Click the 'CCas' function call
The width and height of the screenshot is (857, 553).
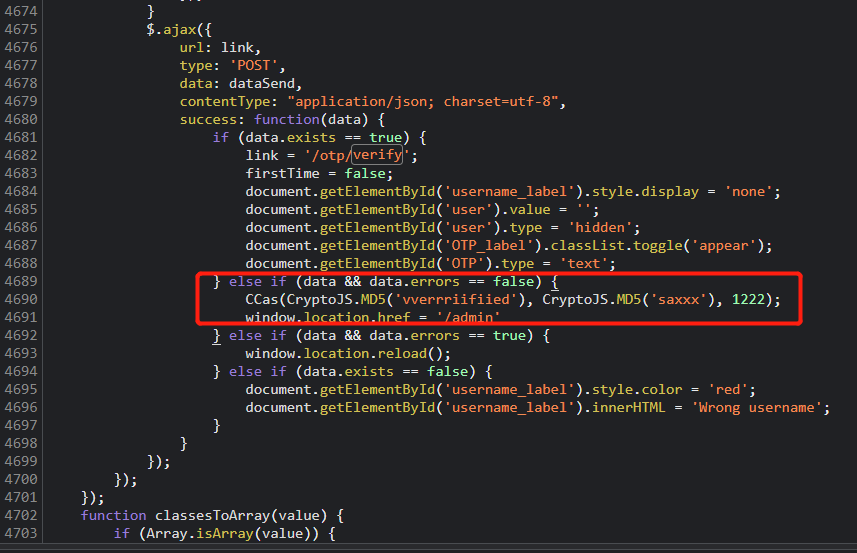click(x=262, y=300)
